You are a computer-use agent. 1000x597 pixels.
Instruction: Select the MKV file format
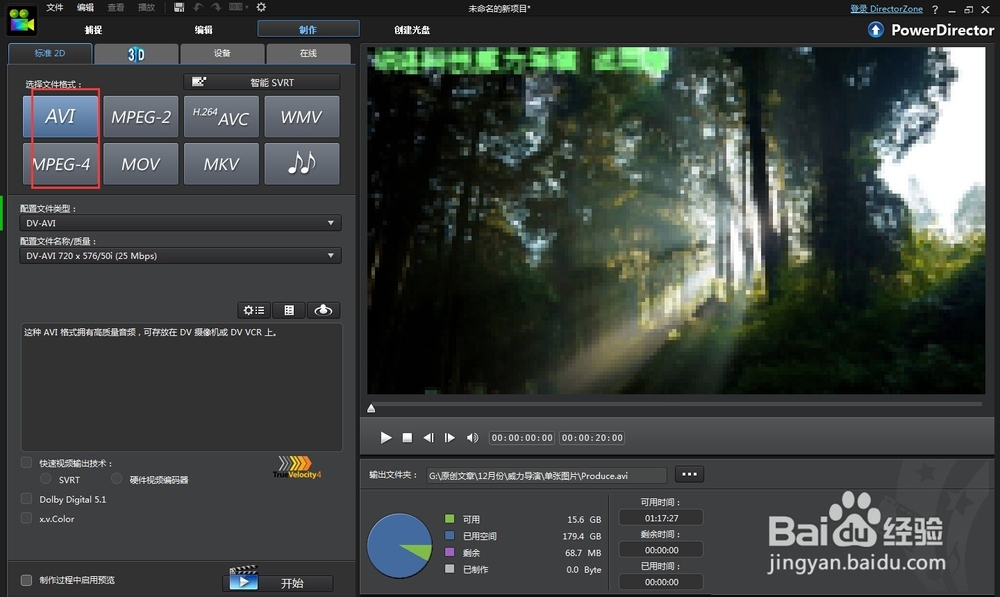click(221, 164)
